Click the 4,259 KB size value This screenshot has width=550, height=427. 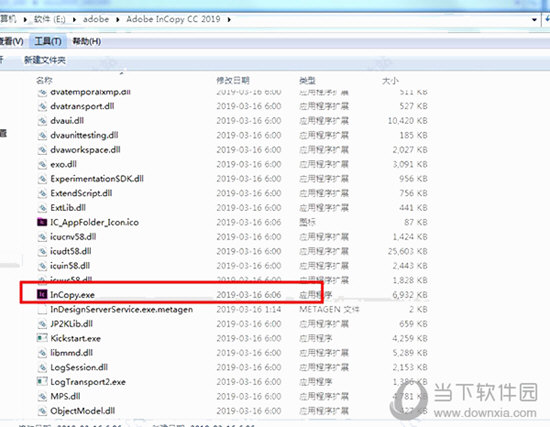pos(410,338)
